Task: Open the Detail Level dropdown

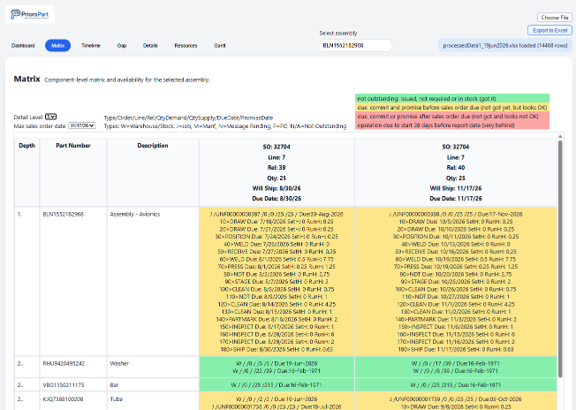Action: point(51,117)
